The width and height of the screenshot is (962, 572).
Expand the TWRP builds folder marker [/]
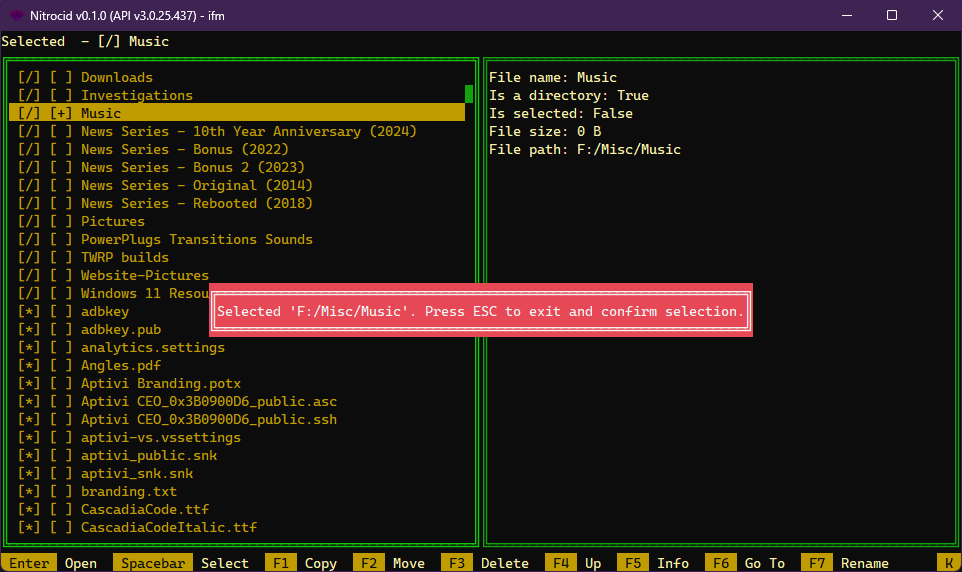[29, 257]
